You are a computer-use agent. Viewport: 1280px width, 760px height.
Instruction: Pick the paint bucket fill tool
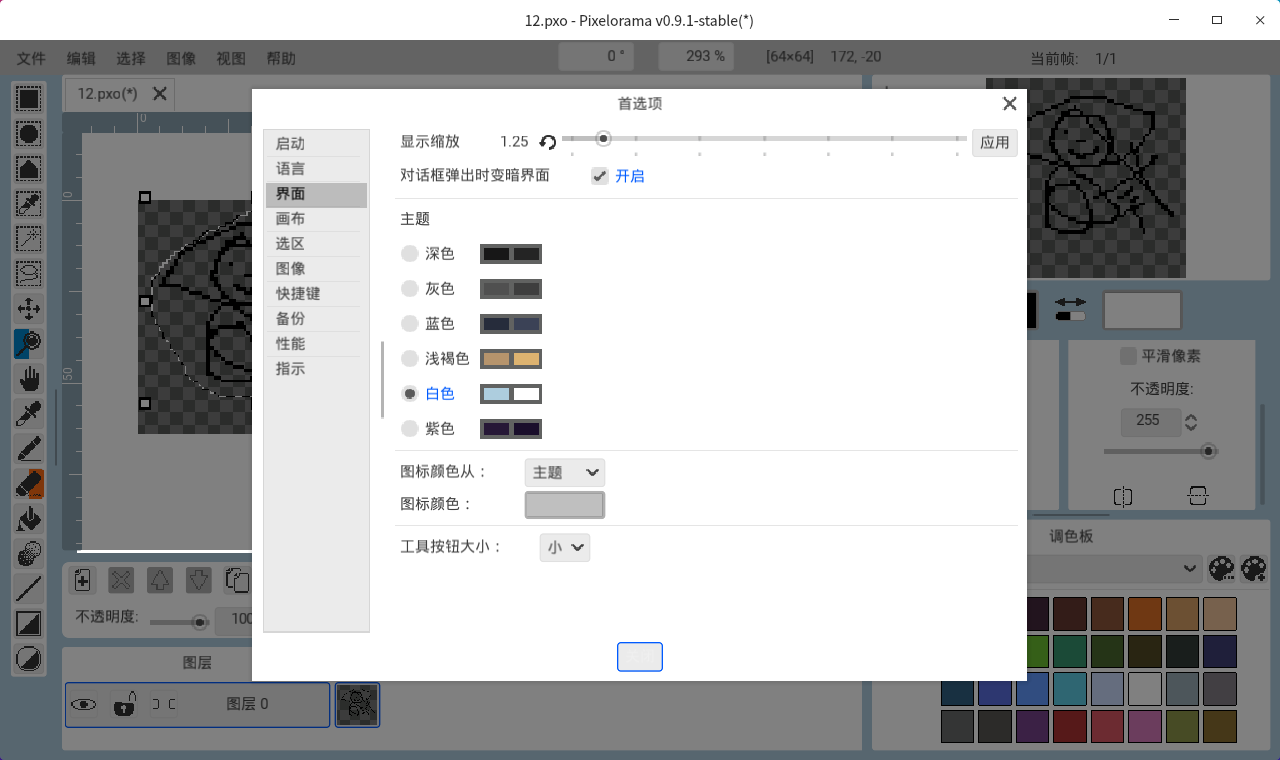pos(29,518)
